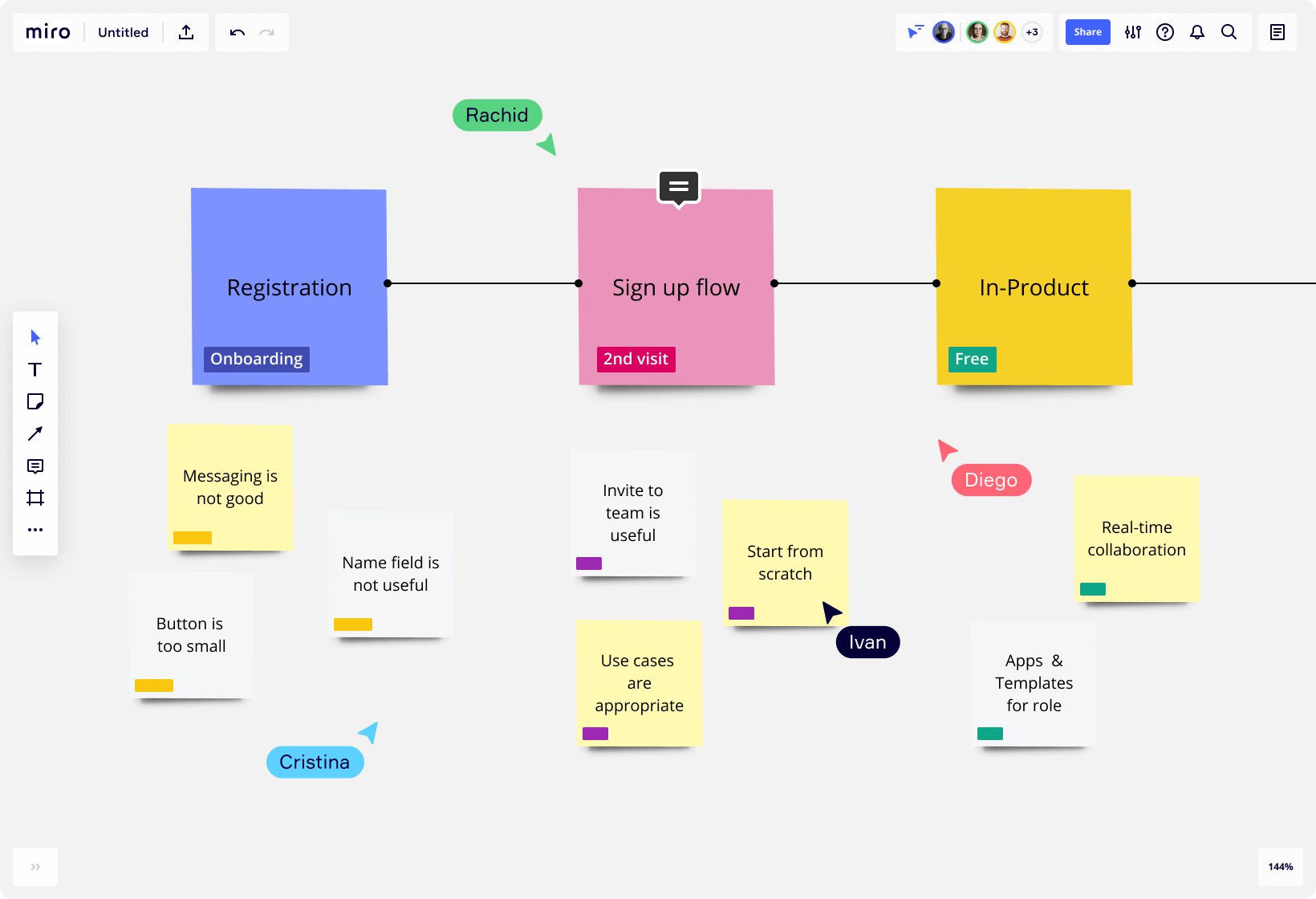
Task: Select the 'Start from scratch' note
Action: tap(785, 563)
